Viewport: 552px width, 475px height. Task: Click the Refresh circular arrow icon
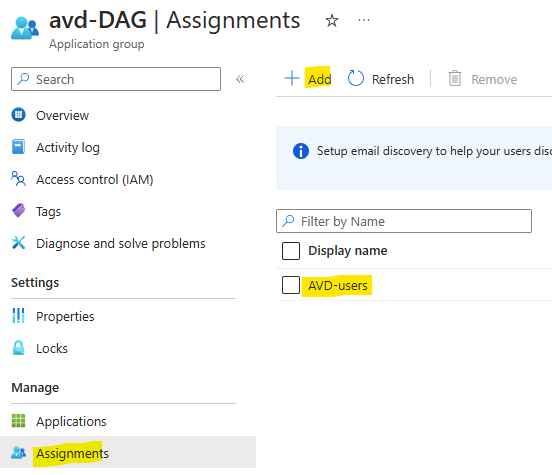[356, 78]
